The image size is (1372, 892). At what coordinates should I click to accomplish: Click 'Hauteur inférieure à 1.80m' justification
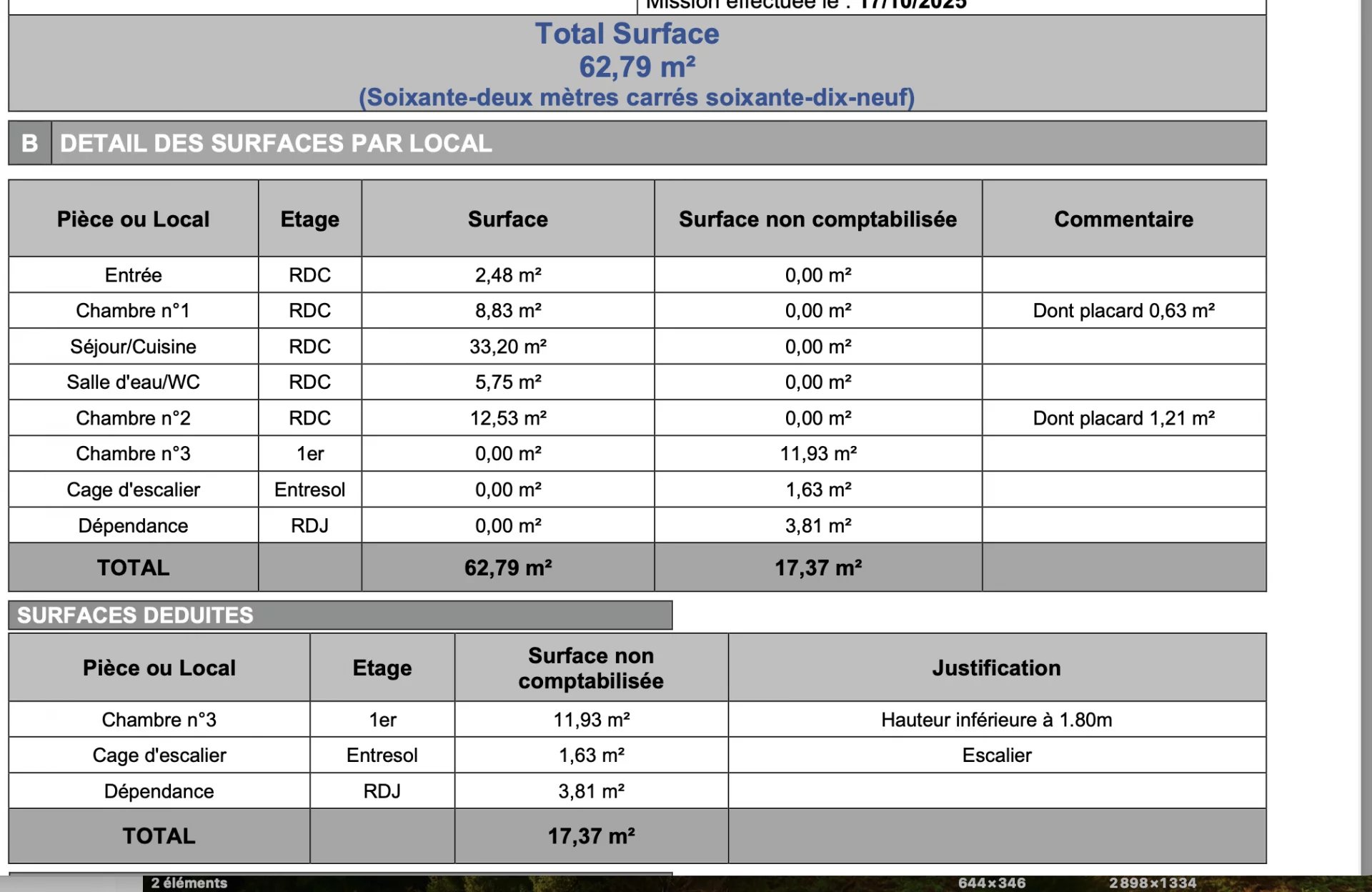click(996, 720)
